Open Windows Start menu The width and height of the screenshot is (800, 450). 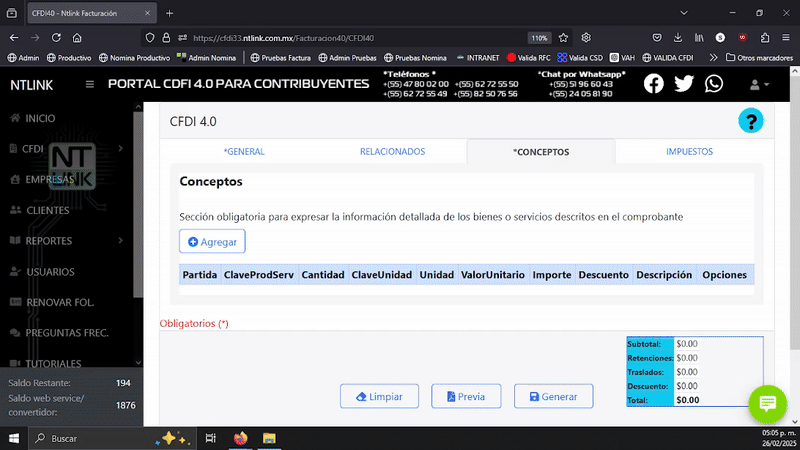click(x=14, y=438)
